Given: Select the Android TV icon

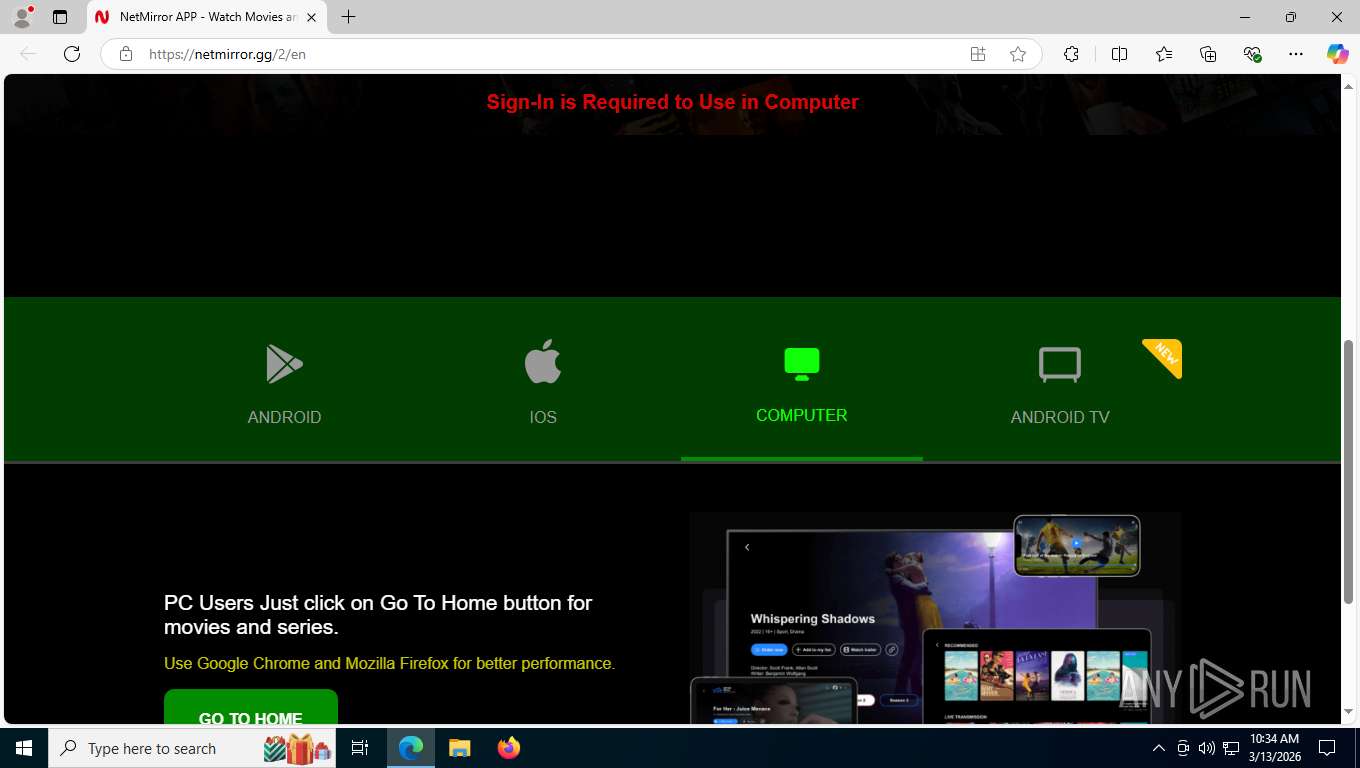Looking at the screenshot, I should [1060, 365].
